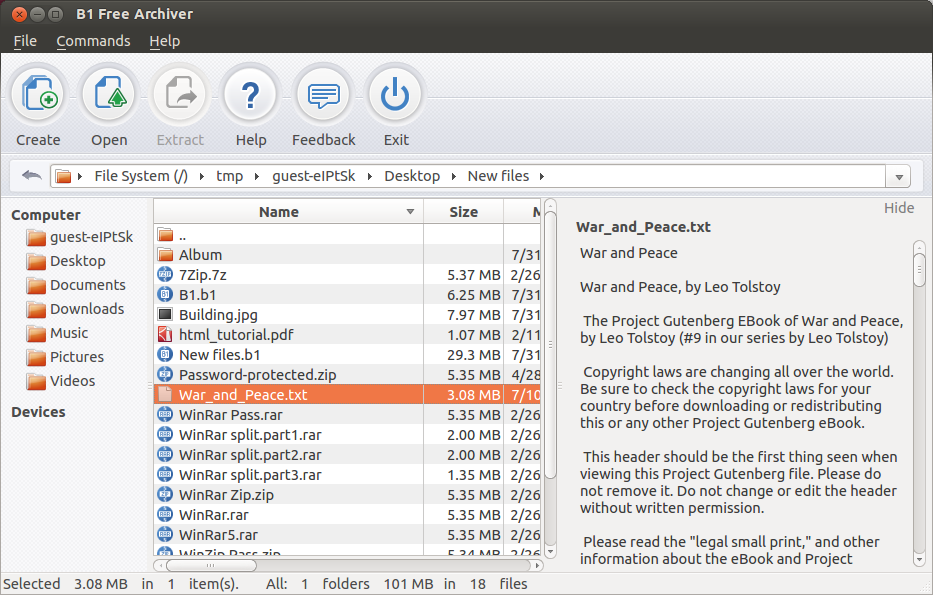933x595 pixels.
Task: Expand the arrow after Desktop in path
Action: (454, 176)
